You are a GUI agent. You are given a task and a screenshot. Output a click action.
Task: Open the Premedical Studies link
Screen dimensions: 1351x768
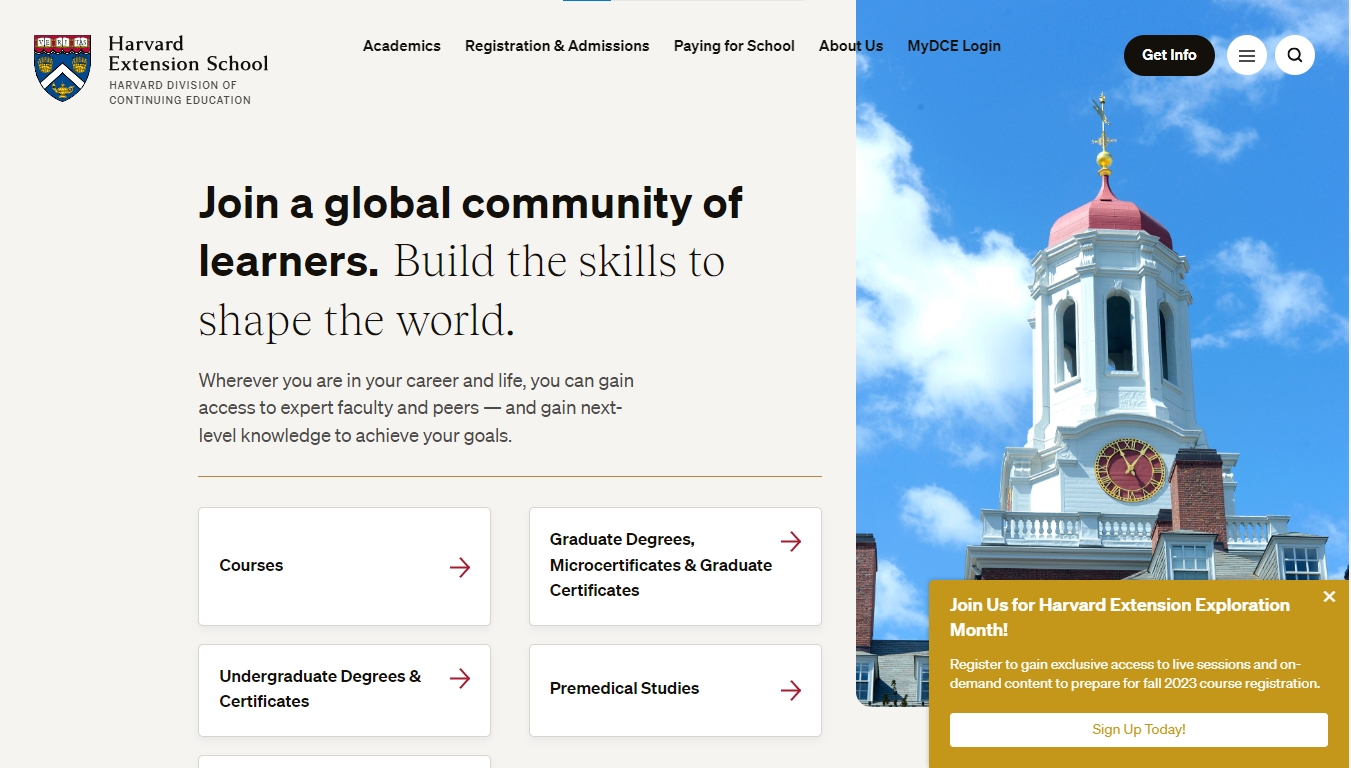675,691
